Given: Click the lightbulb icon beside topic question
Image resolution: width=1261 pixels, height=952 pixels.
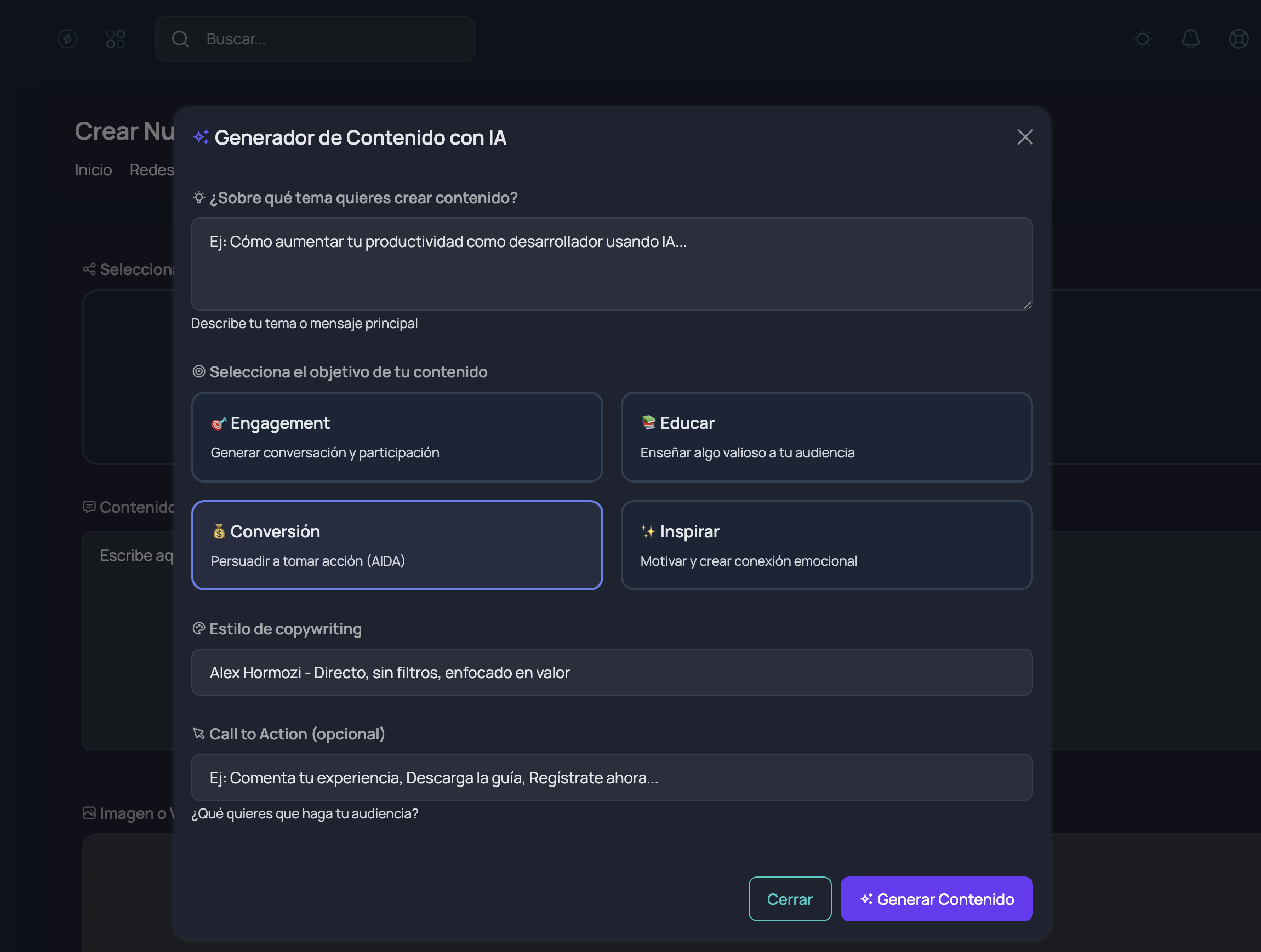Looking at the screenshot, I should [198, 198].
